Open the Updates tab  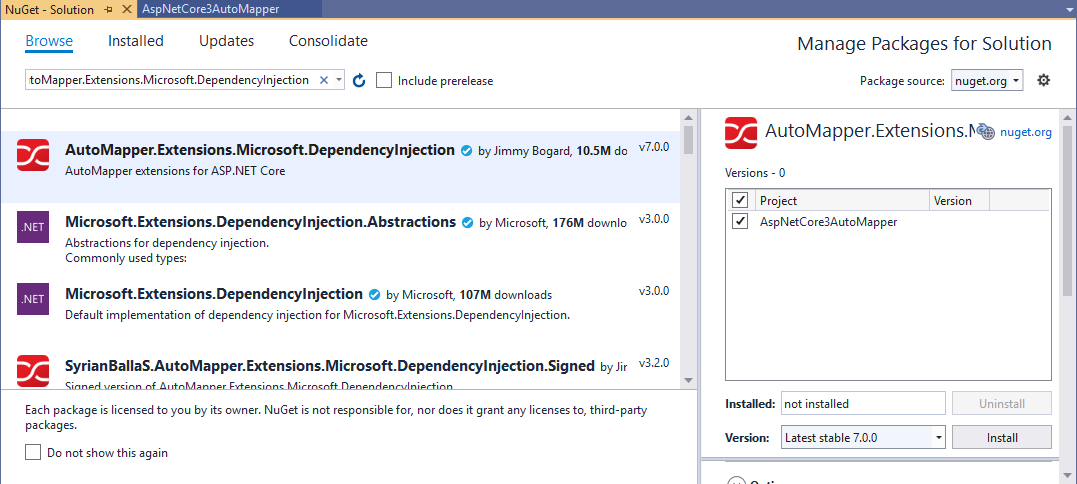pos(227,41)
